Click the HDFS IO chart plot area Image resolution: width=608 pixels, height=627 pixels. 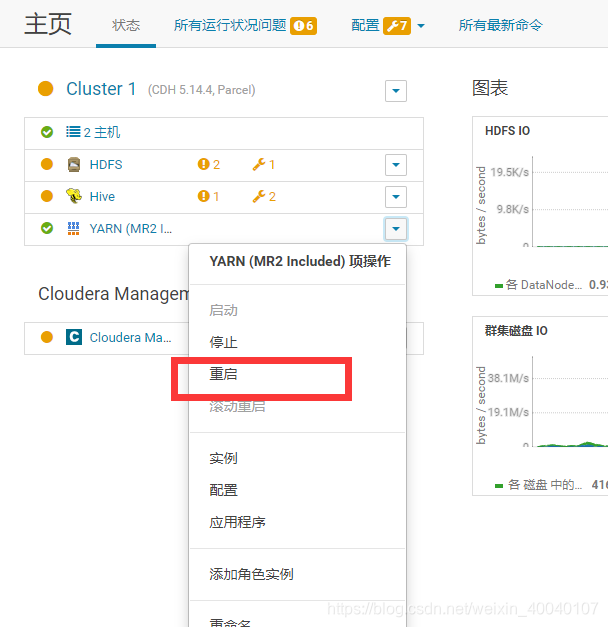coord(570,202)
